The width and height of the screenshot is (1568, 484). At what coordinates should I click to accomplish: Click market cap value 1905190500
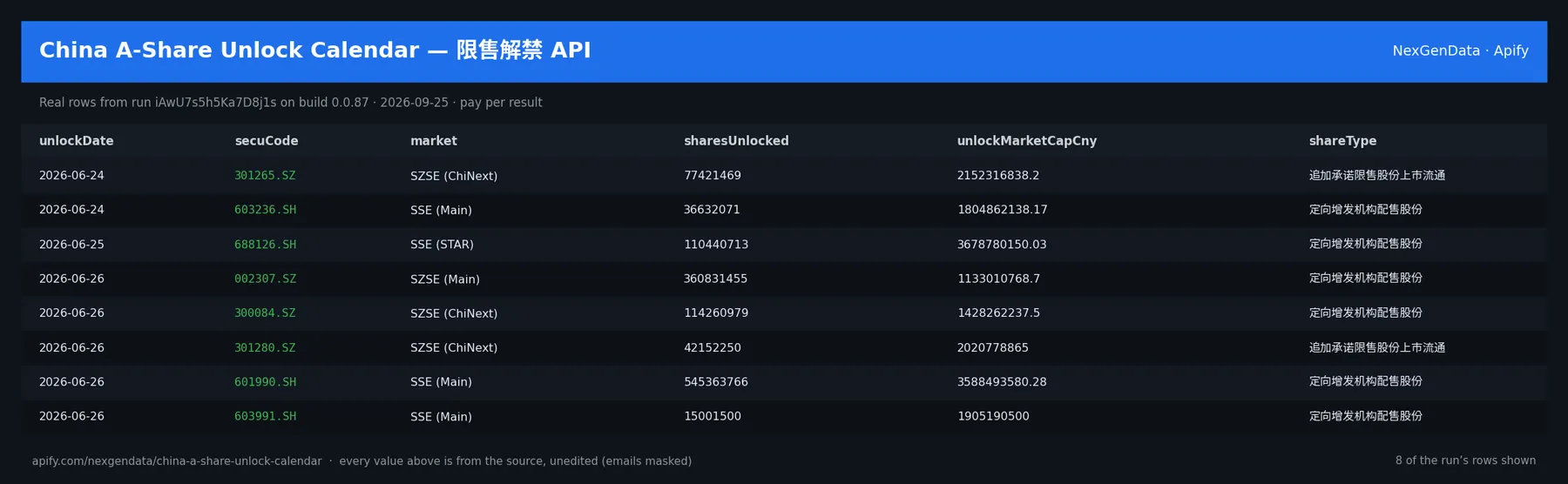(993, 416)
